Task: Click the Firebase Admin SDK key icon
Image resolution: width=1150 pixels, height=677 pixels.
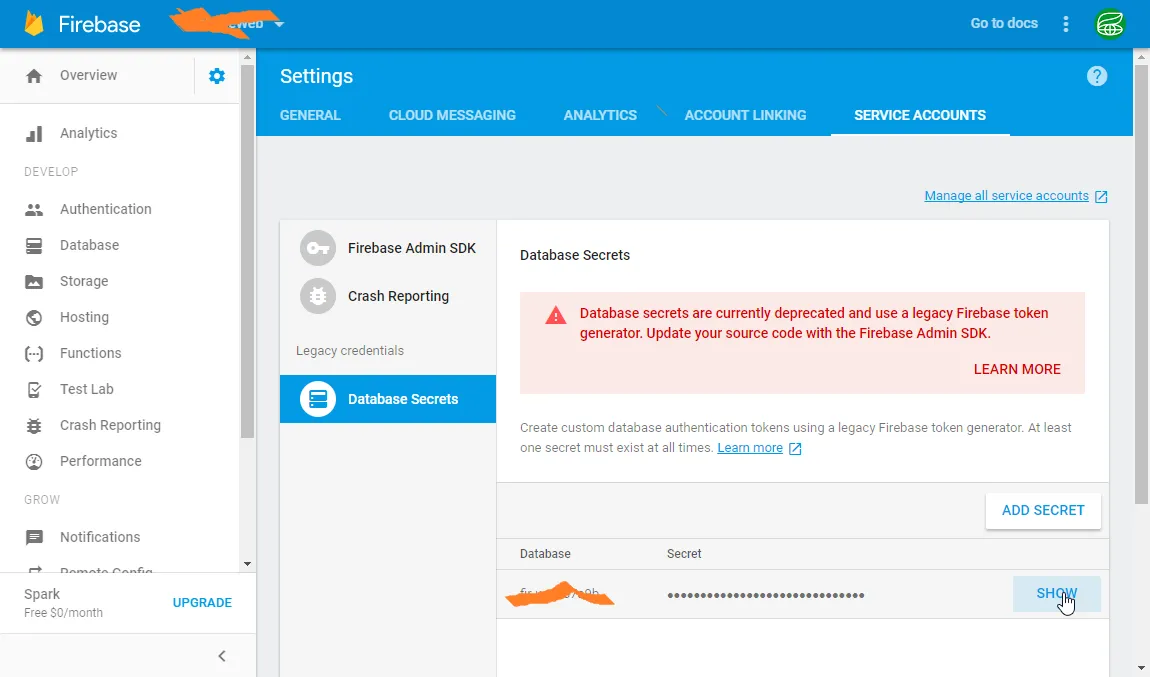Action: click(x=318, y=248)
